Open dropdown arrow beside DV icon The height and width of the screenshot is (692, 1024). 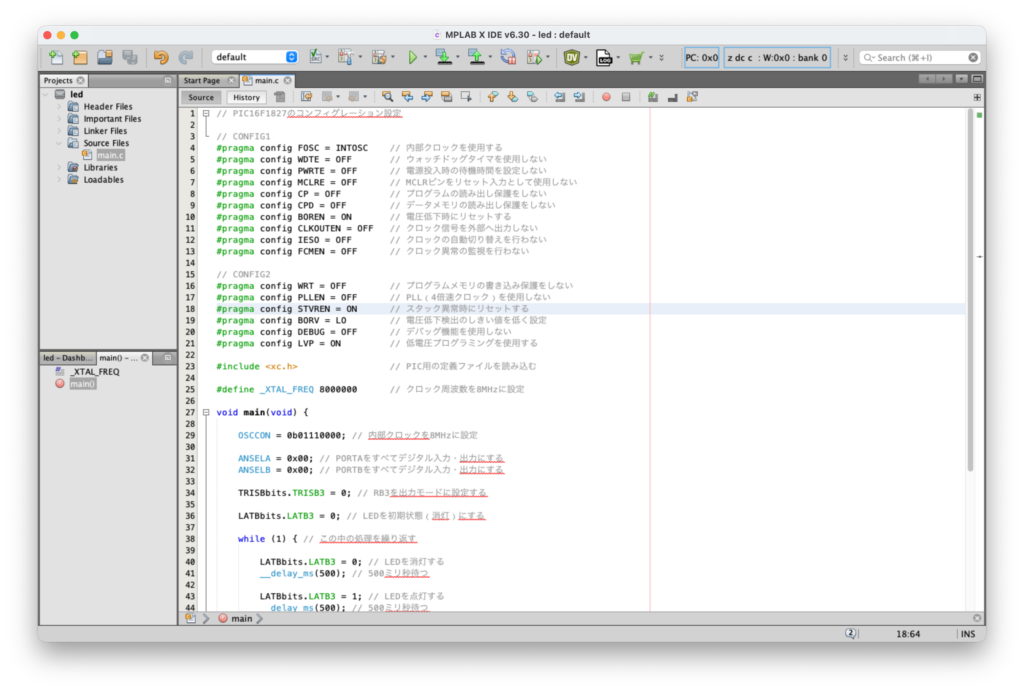coord(585,57)
